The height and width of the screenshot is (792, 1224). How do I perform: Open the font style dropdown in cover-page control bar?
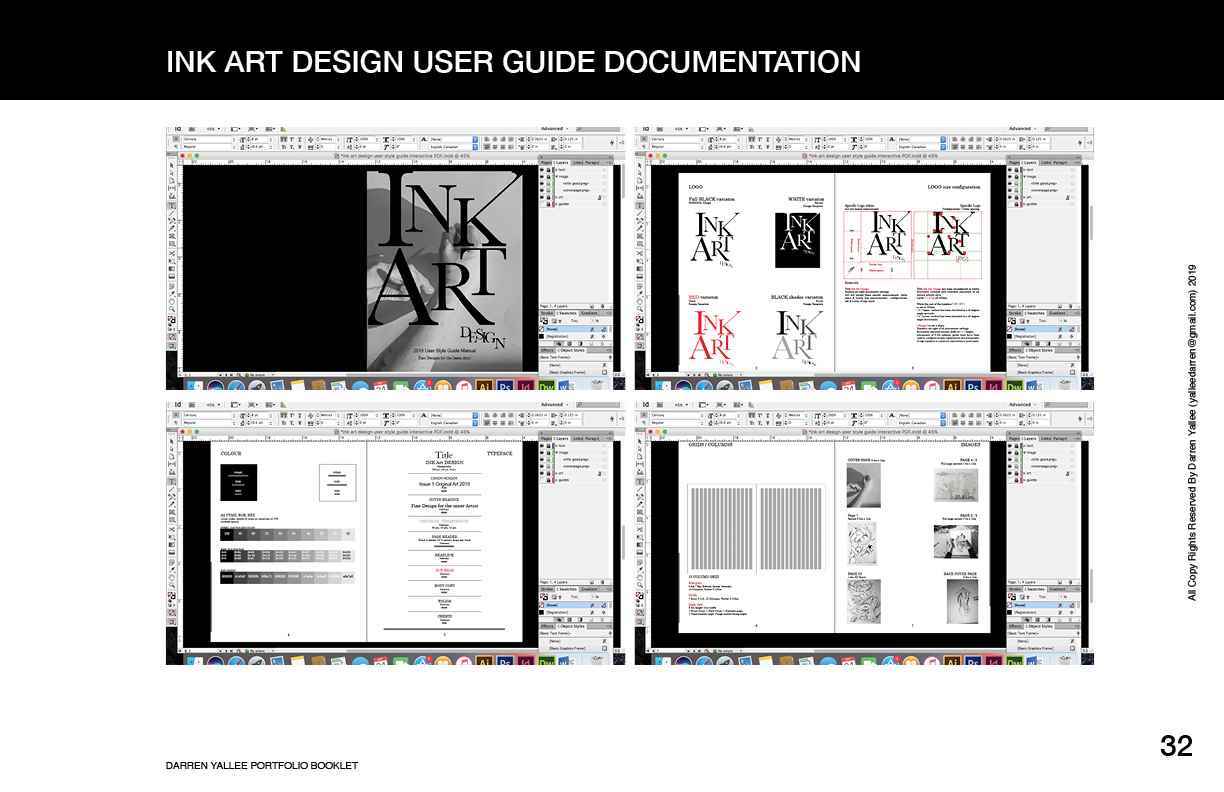[x=208, y=147]
